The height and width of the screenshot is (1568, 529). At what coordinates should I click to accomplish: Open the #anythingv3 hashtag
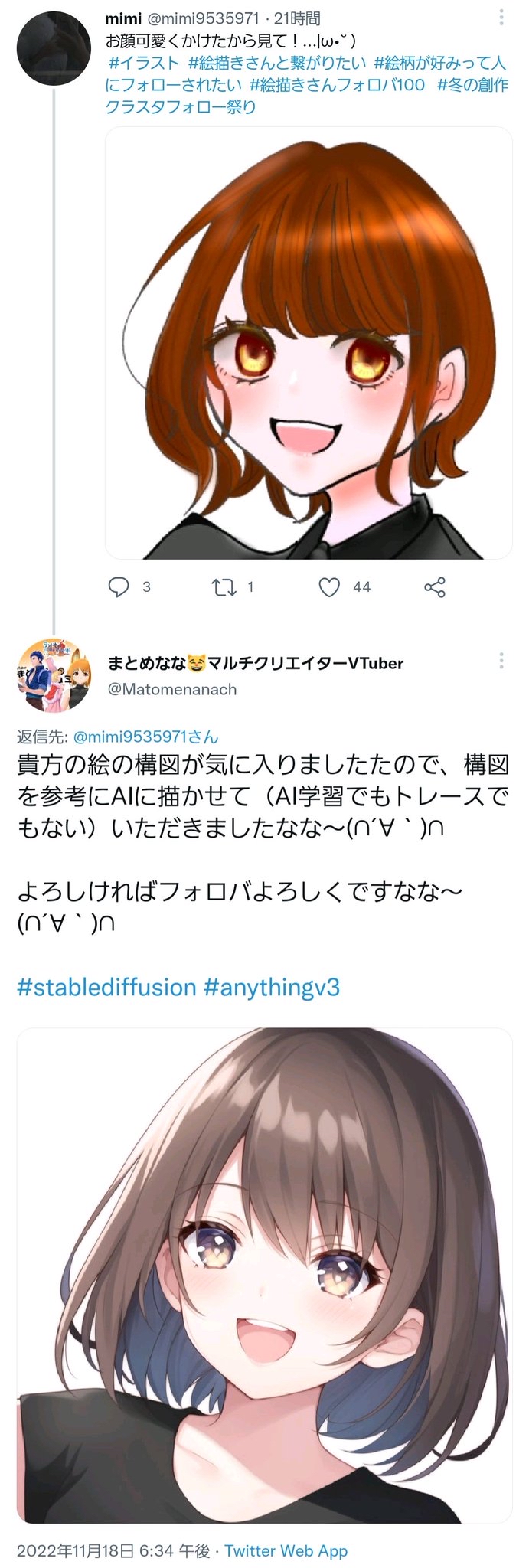coord(272,987)
